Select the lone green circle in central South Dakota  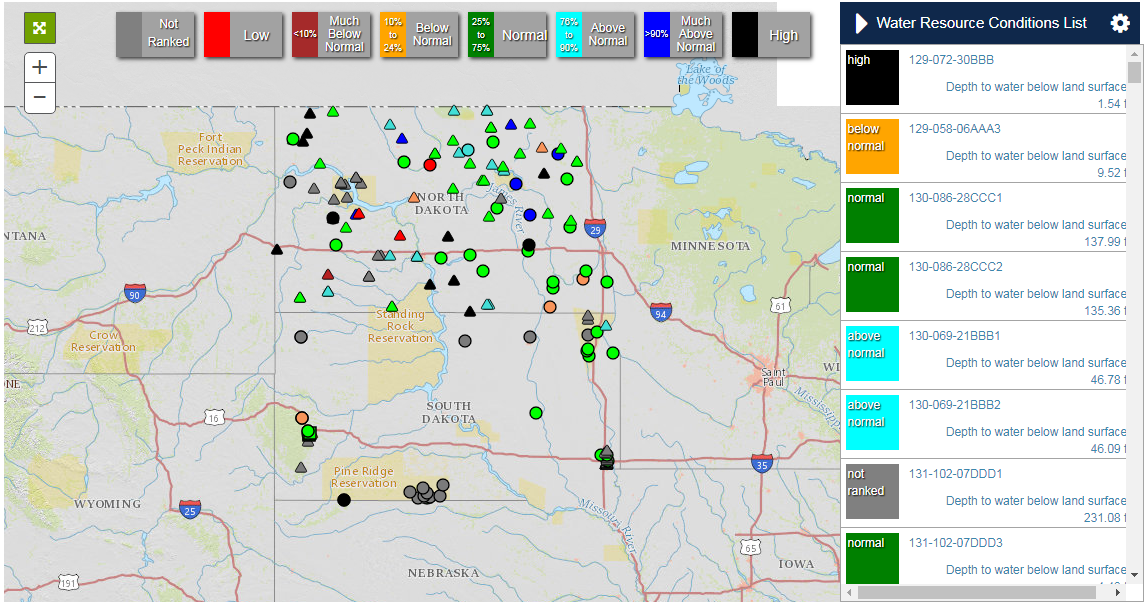point(536,413)
